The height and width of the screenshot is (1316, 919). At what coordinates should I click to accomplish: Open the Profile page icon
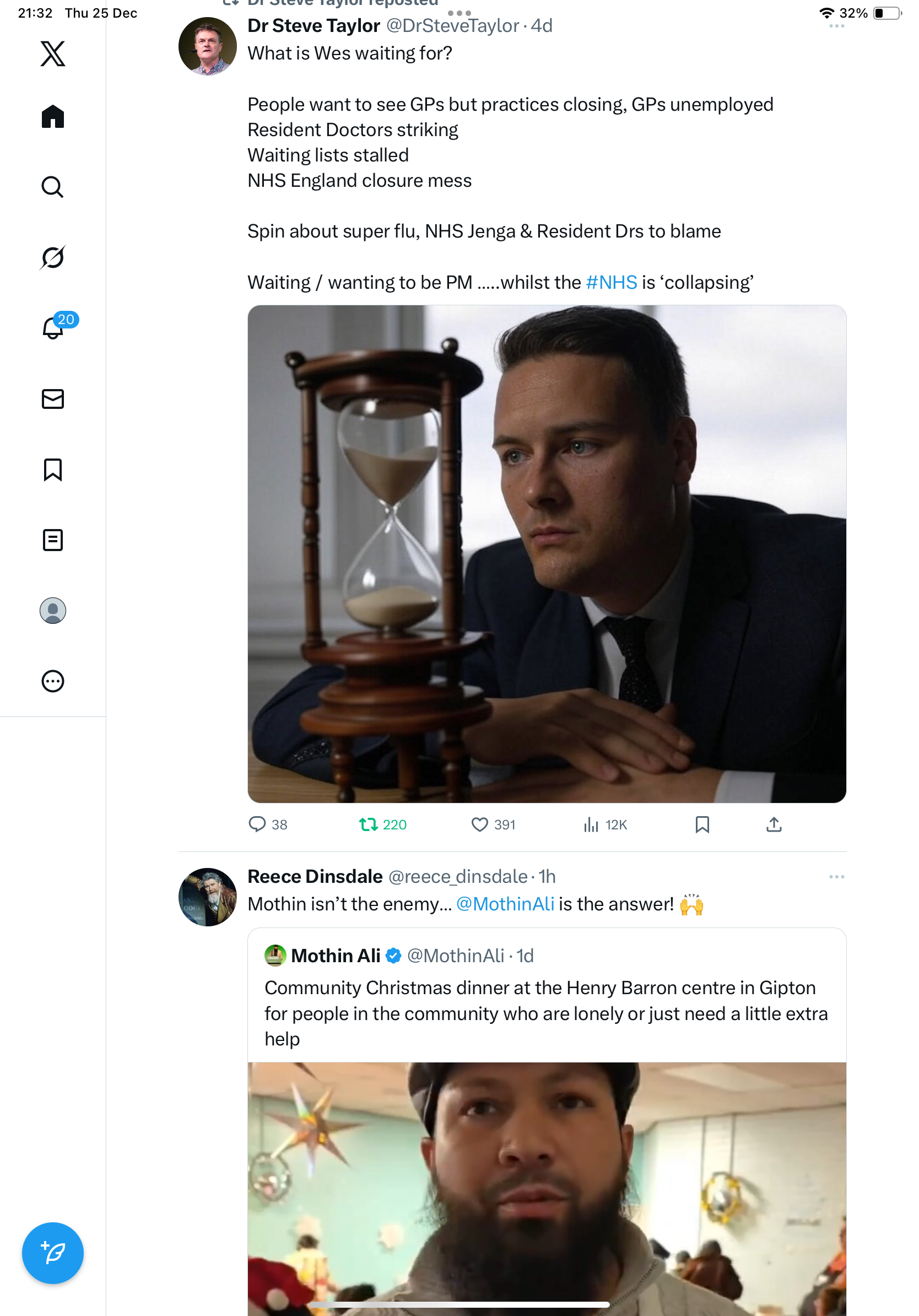point(53,611)
